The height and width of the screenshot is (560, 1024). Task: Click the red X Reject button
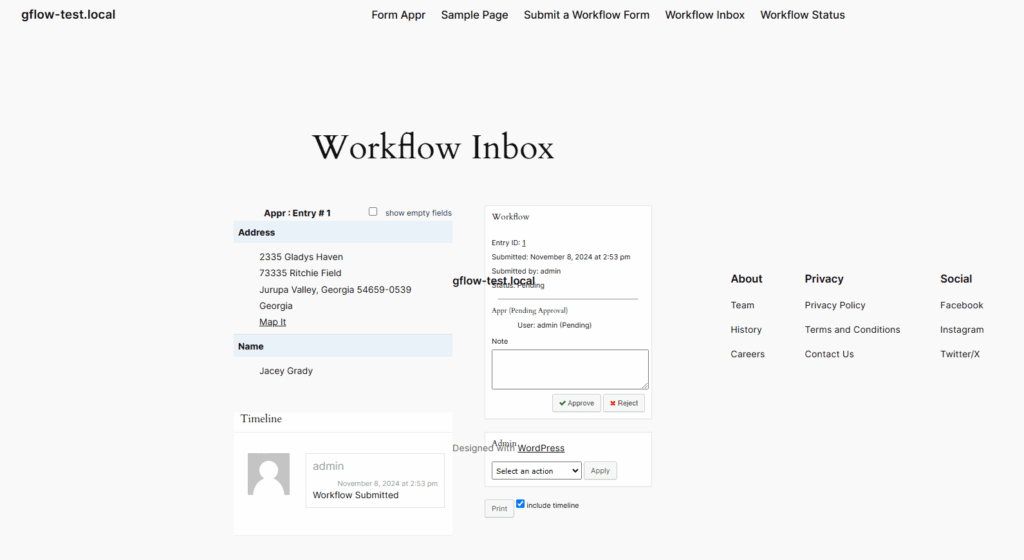624,403
